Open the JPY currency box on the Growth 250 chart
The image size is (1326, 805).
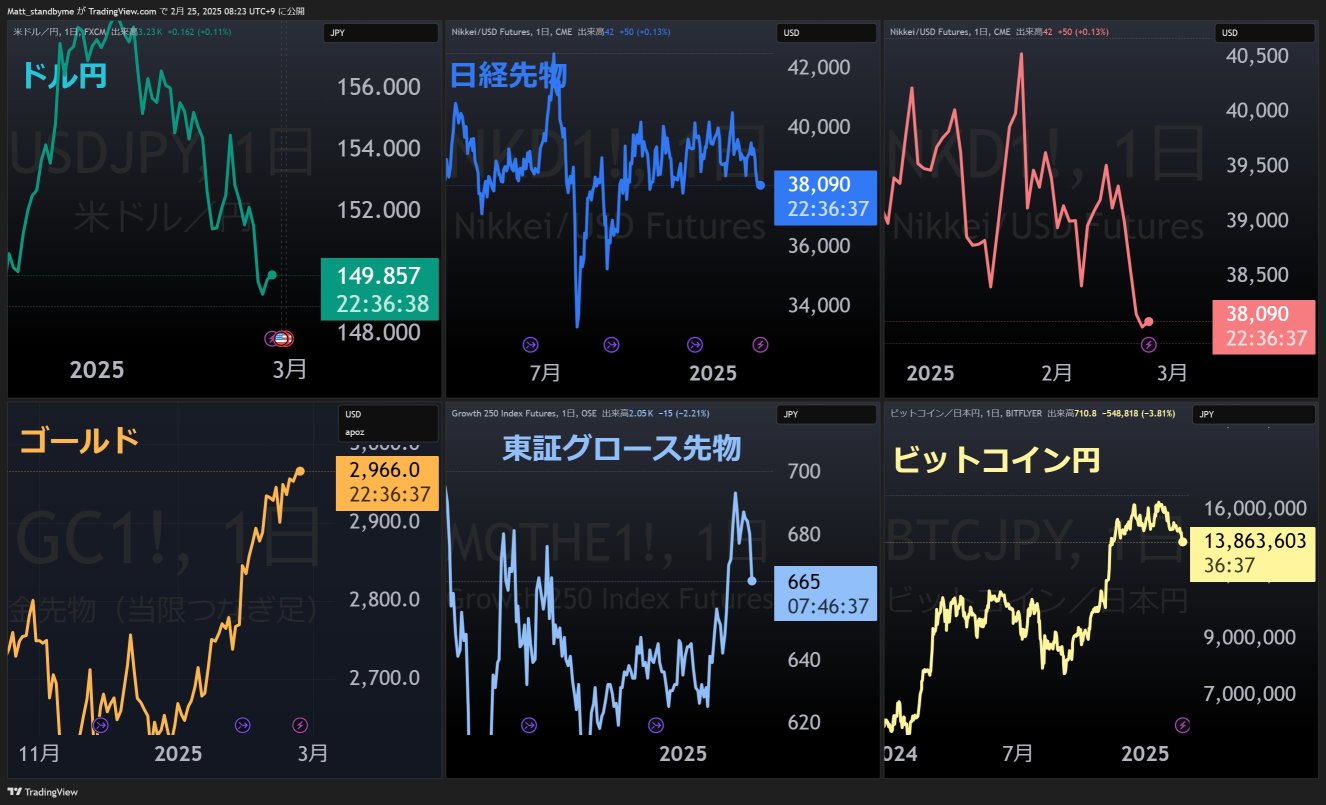click(x=827, y=414)
